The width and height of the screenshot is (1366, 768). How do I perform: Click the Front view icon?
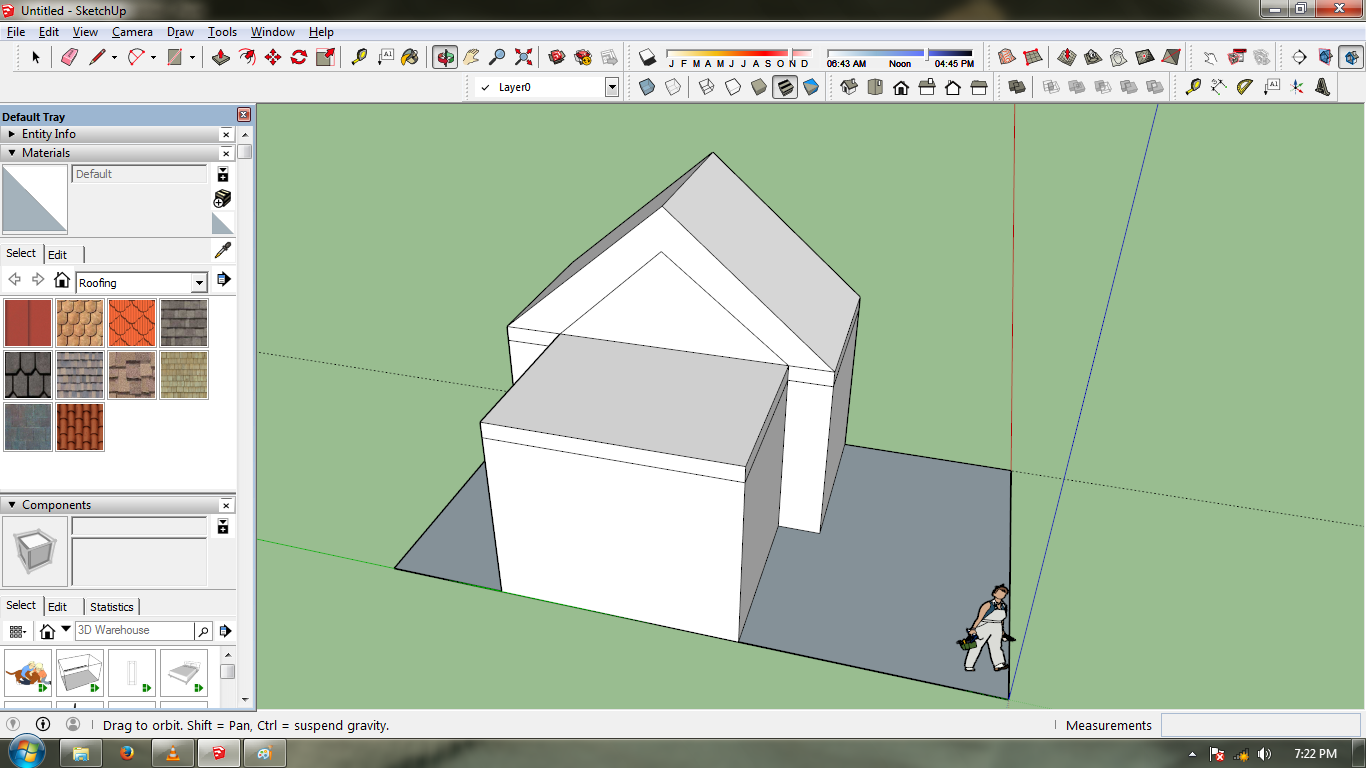click(901, 88)
